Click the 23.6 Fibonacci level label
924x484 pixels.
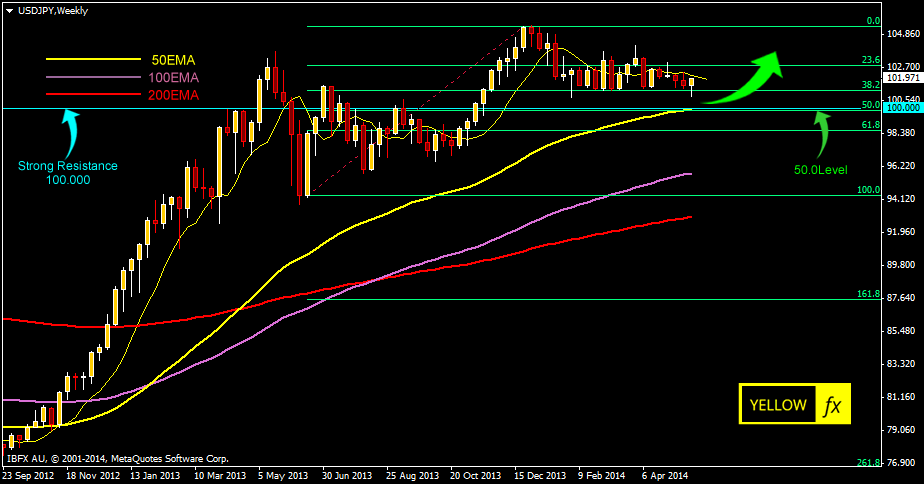[870, 60]
